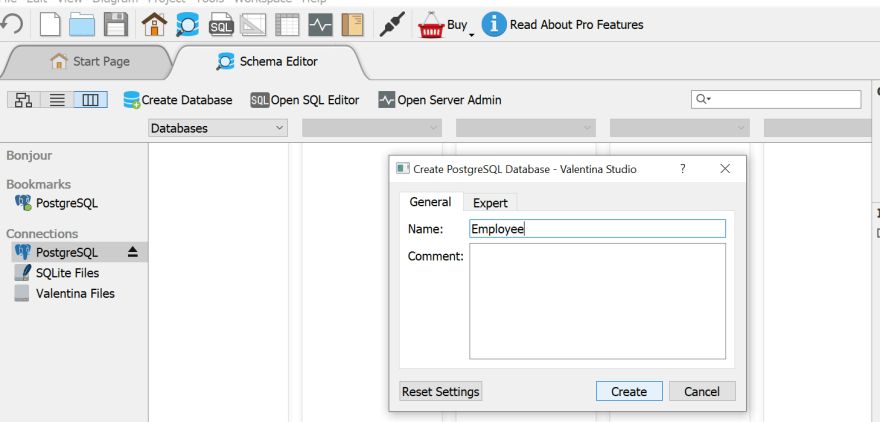The image size is (880, 422).
Task: Select Valentina Files in Connections
Action: (74, 293)
